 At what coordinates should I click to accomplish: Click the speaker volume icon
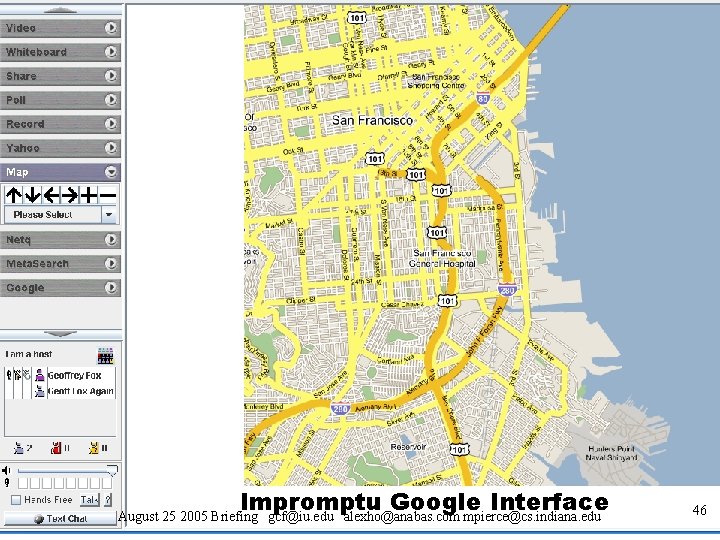(x=6, y=470)
